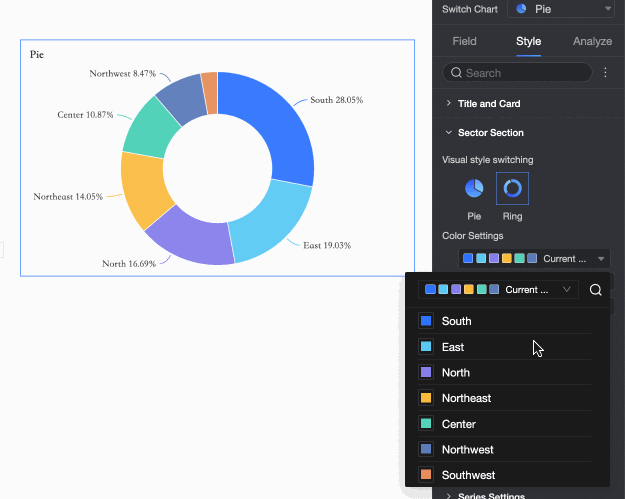Image resolution: width=625 pixels, height=499 pixels.
Task: Select the Ring visual style icon
Action: 512,188
